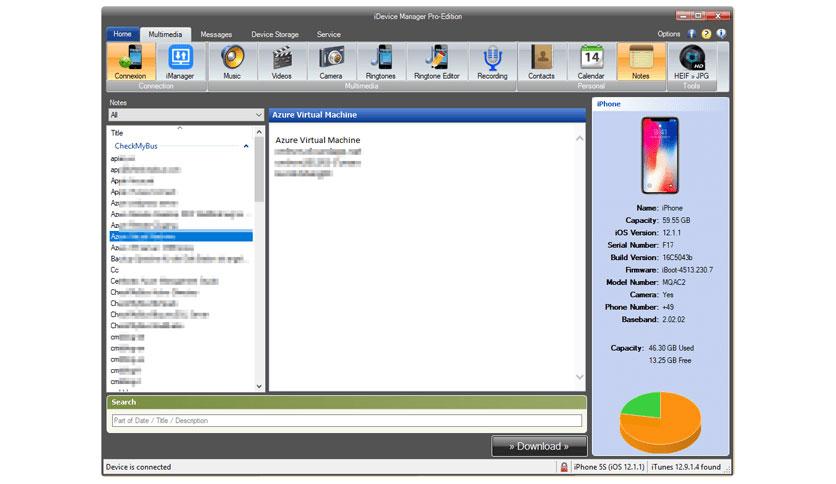Viewport: 836px width, 484px height.
Task: Open help via the question mark icon
Action: pos(706,34)
